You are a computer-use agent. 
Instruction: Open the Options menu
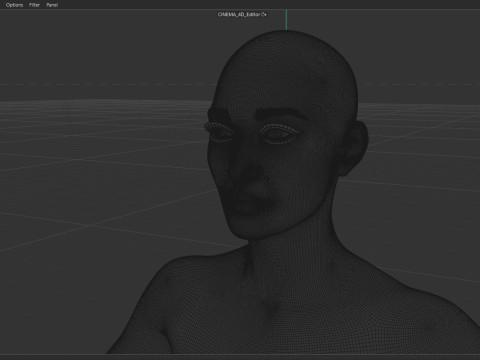point(14,5)
